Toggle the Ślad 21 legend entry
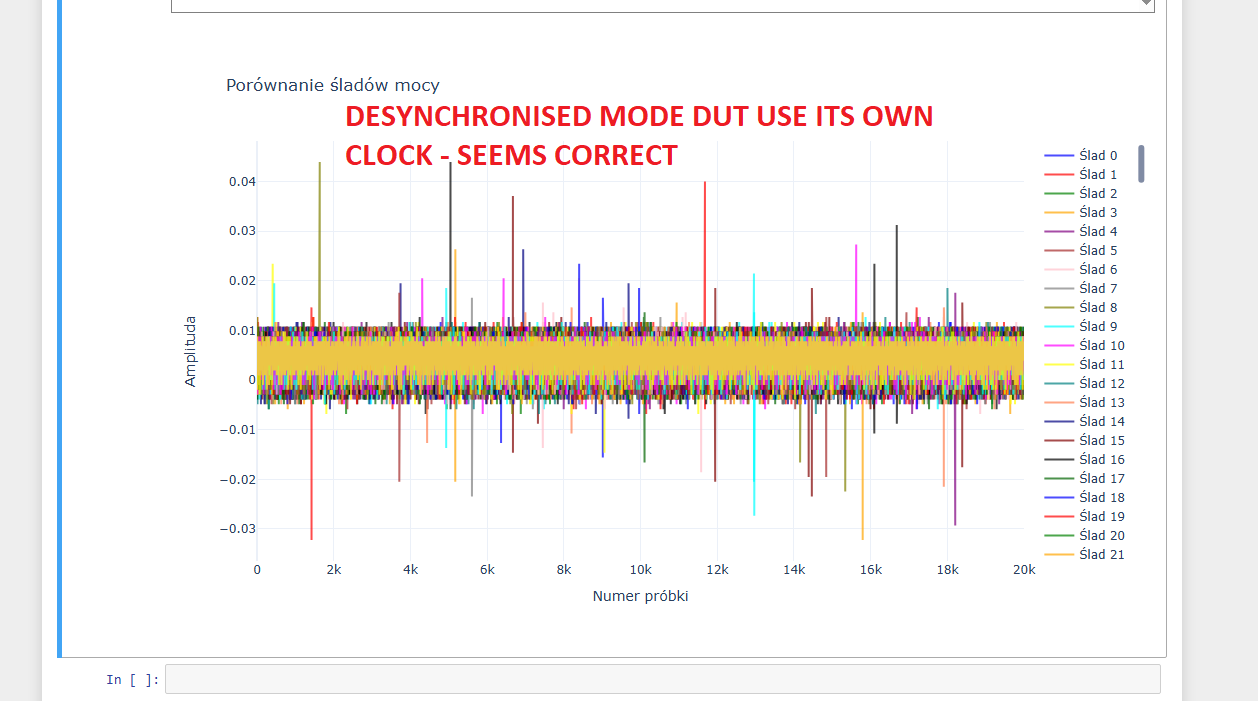The height and width of the screenshot is (701, 1258). pos(1101,555)
